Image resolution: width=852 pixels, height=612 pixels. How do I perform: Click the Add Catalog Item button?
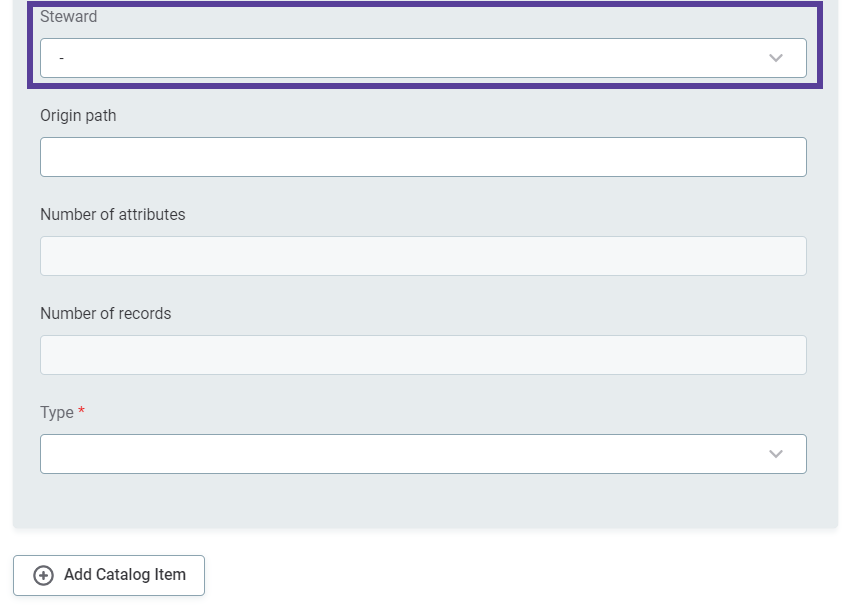(x=108, y=575)
